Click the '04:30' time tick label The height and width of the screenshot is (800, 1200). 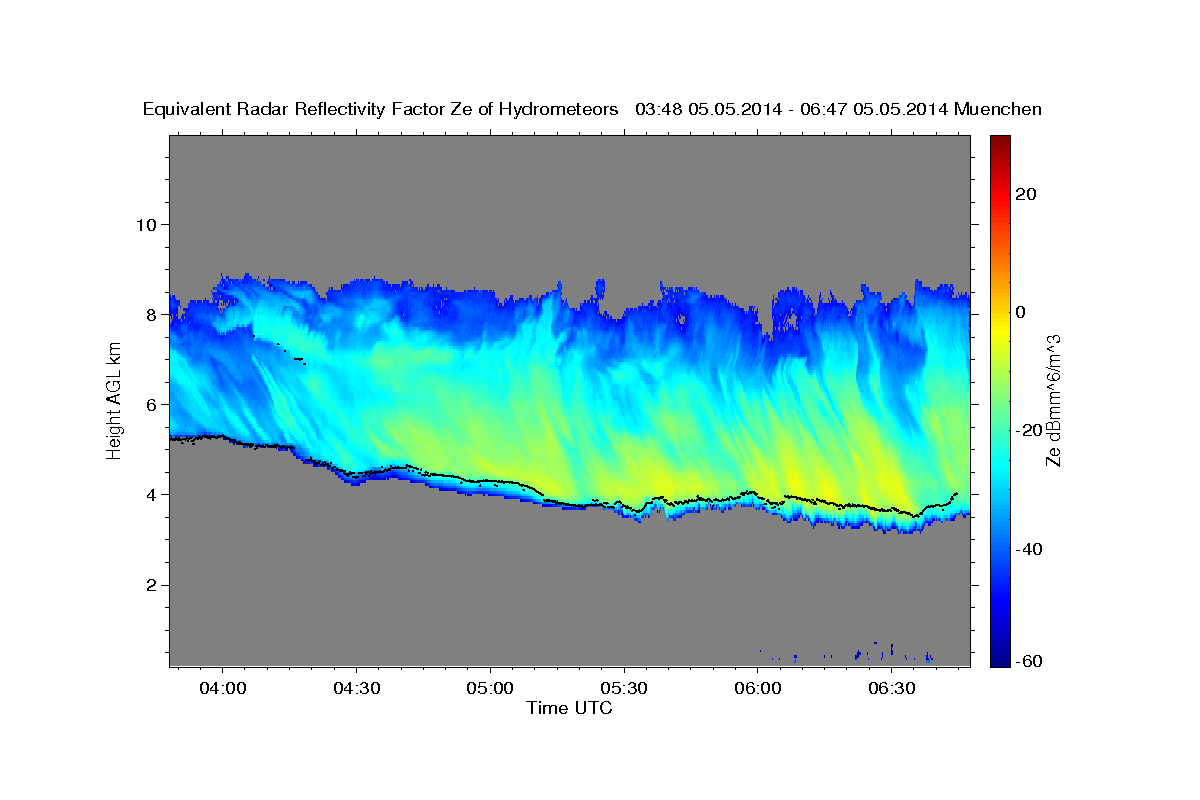356,689
